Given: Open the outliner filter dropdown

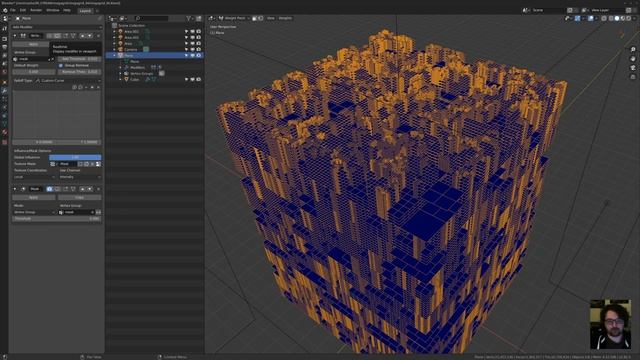Looking at the screenshot, I should tap(189, 18).
